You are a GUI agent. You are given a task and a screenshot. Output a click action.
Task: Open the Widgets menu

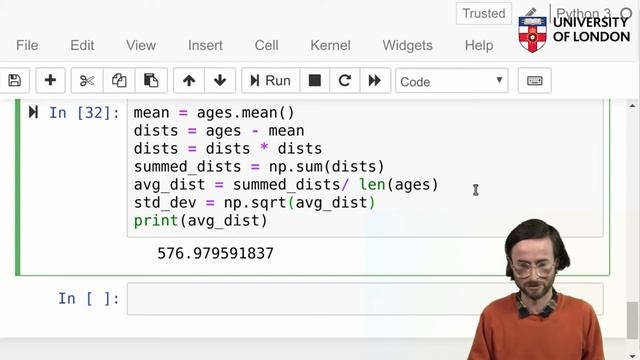click(407, 45)
